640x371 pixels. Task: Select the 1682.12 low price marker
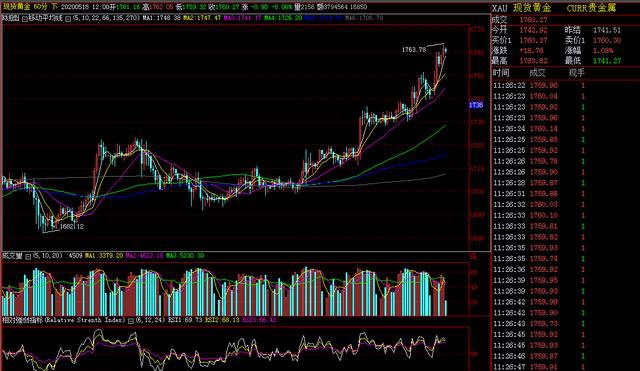pyautogui.click(x=71, y=227)
